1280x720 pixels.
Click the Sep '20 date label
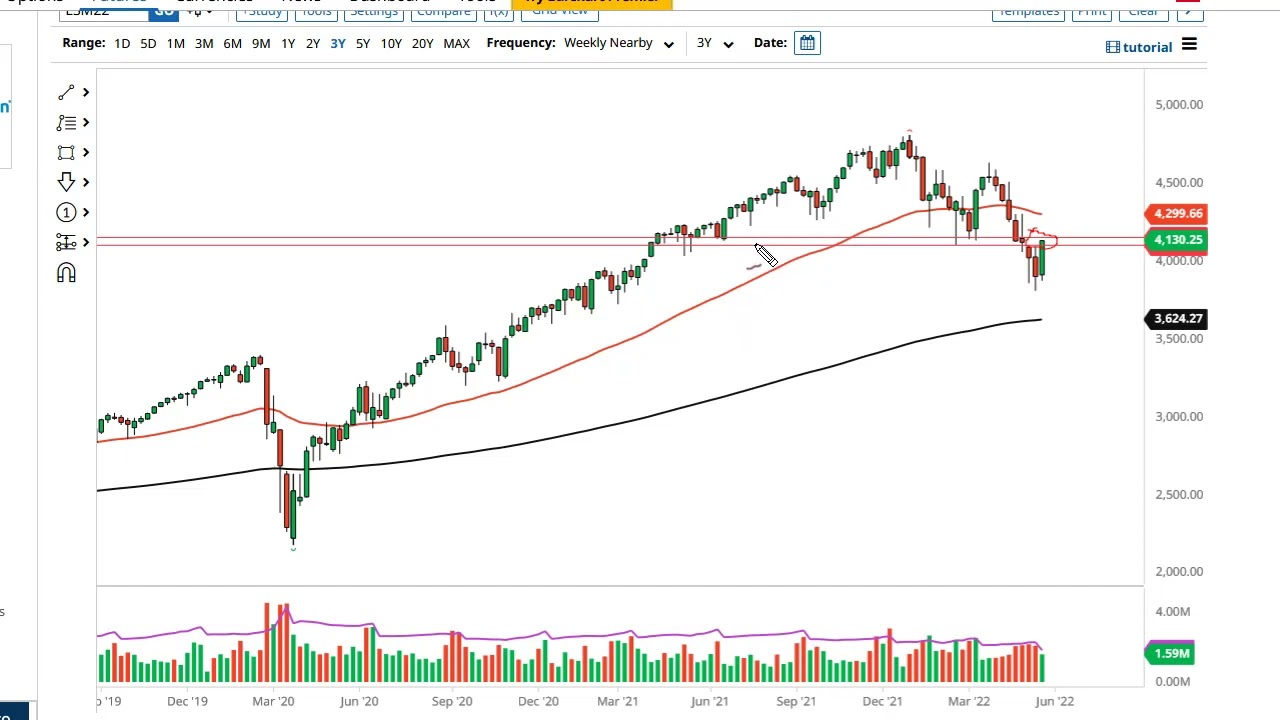pyautogui.click(x=452, y=701)
